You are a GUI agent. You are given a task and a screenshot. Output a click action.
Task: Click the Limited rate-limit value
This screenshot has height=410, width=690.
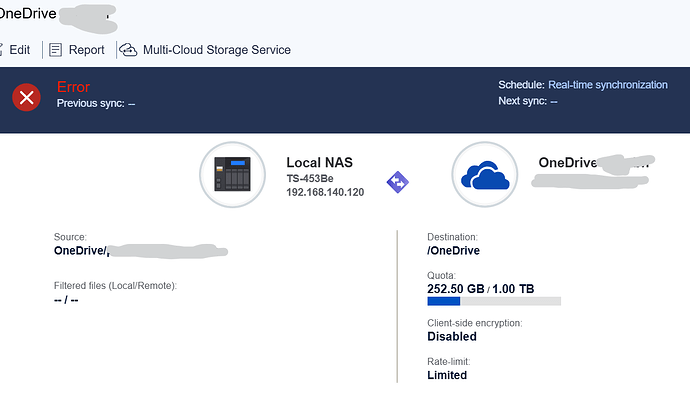click(x=447, y=375)
